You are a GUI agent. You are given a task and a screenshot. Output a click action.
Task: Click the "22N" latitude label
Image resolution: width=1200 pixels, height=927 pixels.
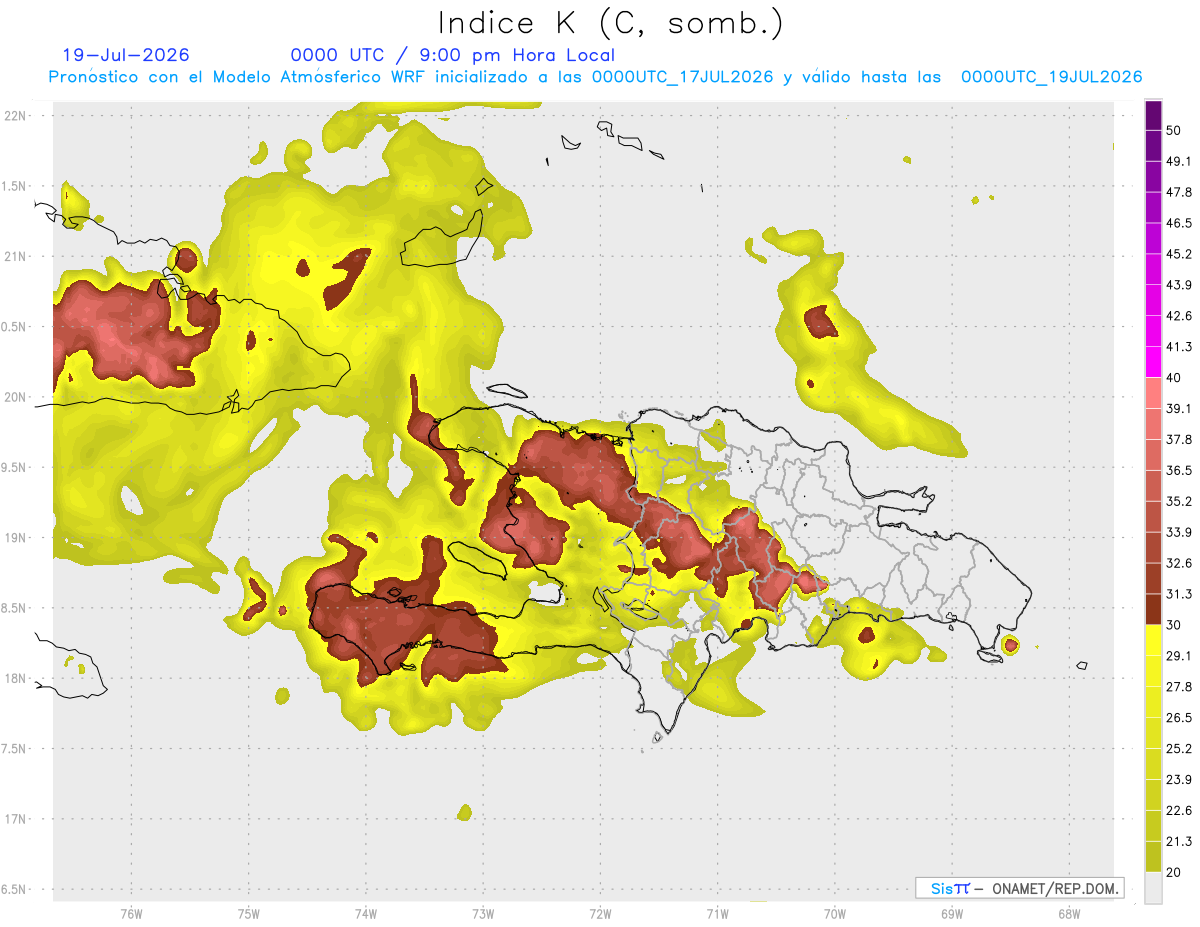click(x=14, y=116)
